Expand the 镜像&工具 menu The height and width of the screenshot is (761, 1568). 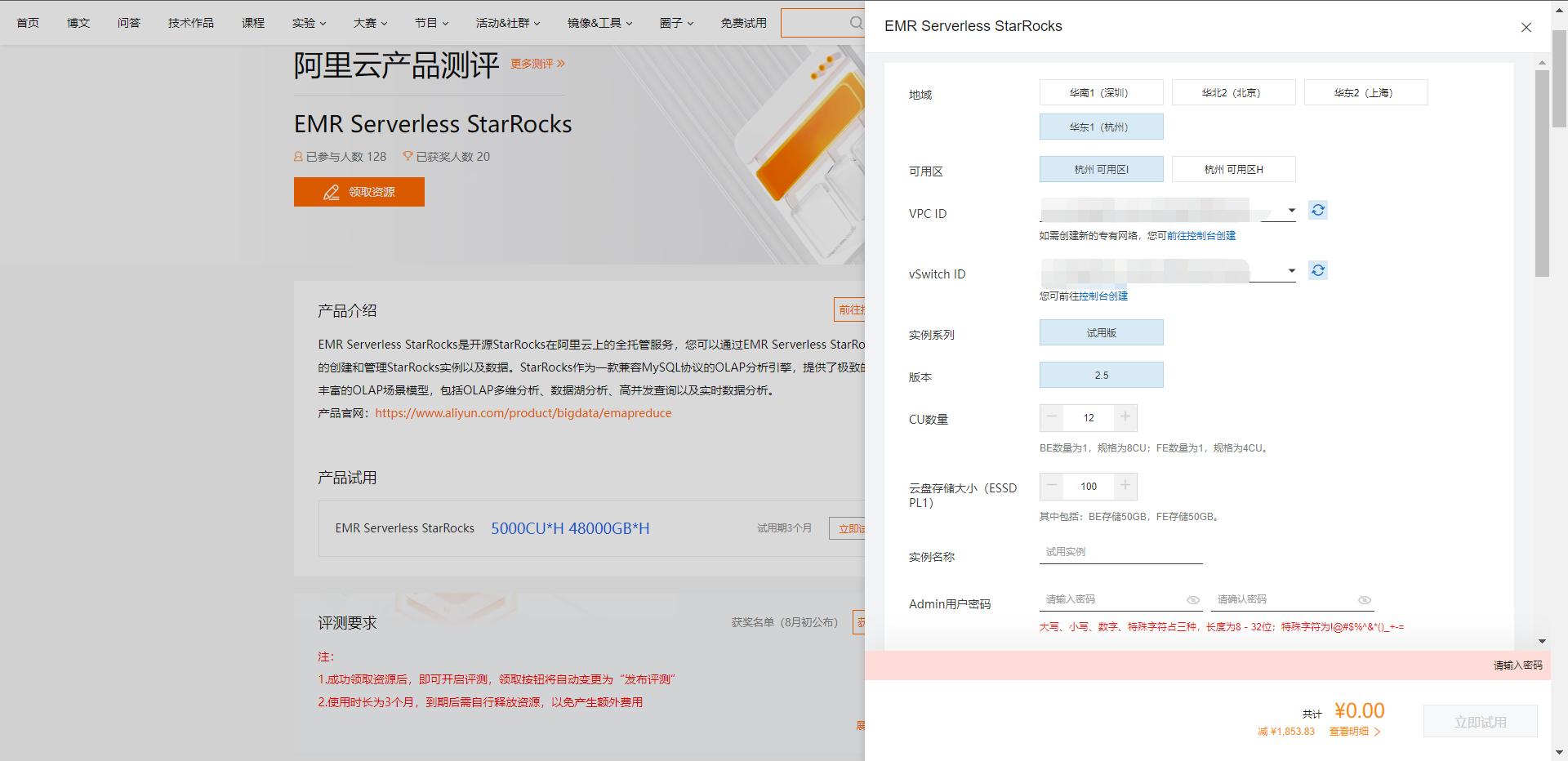point(599,23)
